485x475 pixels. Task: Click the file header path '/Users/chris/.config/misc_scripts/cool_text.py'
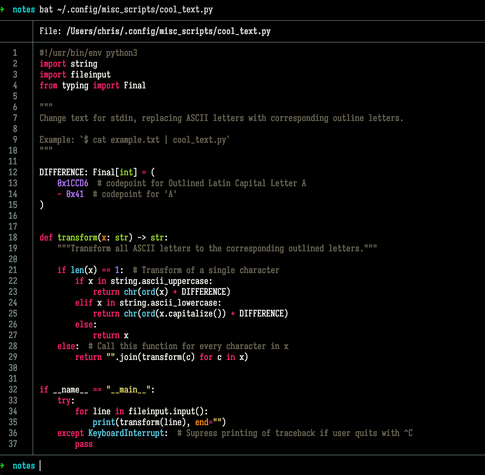pyautogui.click(x=168, y=31)
